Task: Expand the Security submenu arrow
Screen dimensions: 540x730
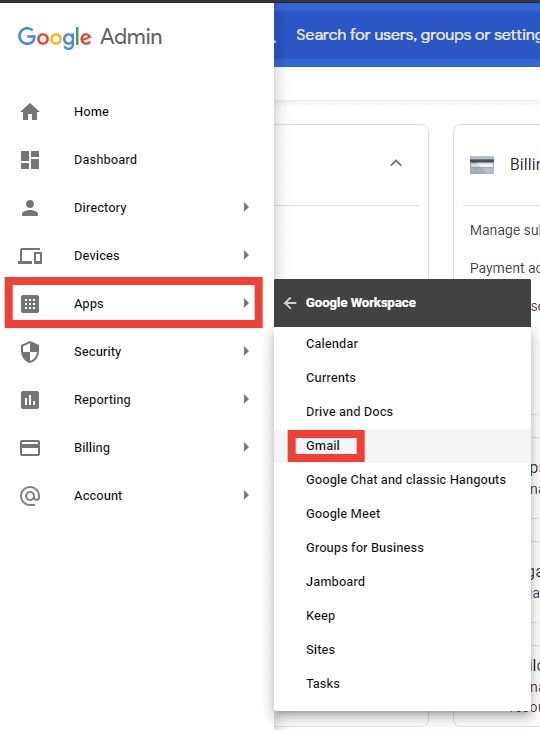Action: (246, 351)
